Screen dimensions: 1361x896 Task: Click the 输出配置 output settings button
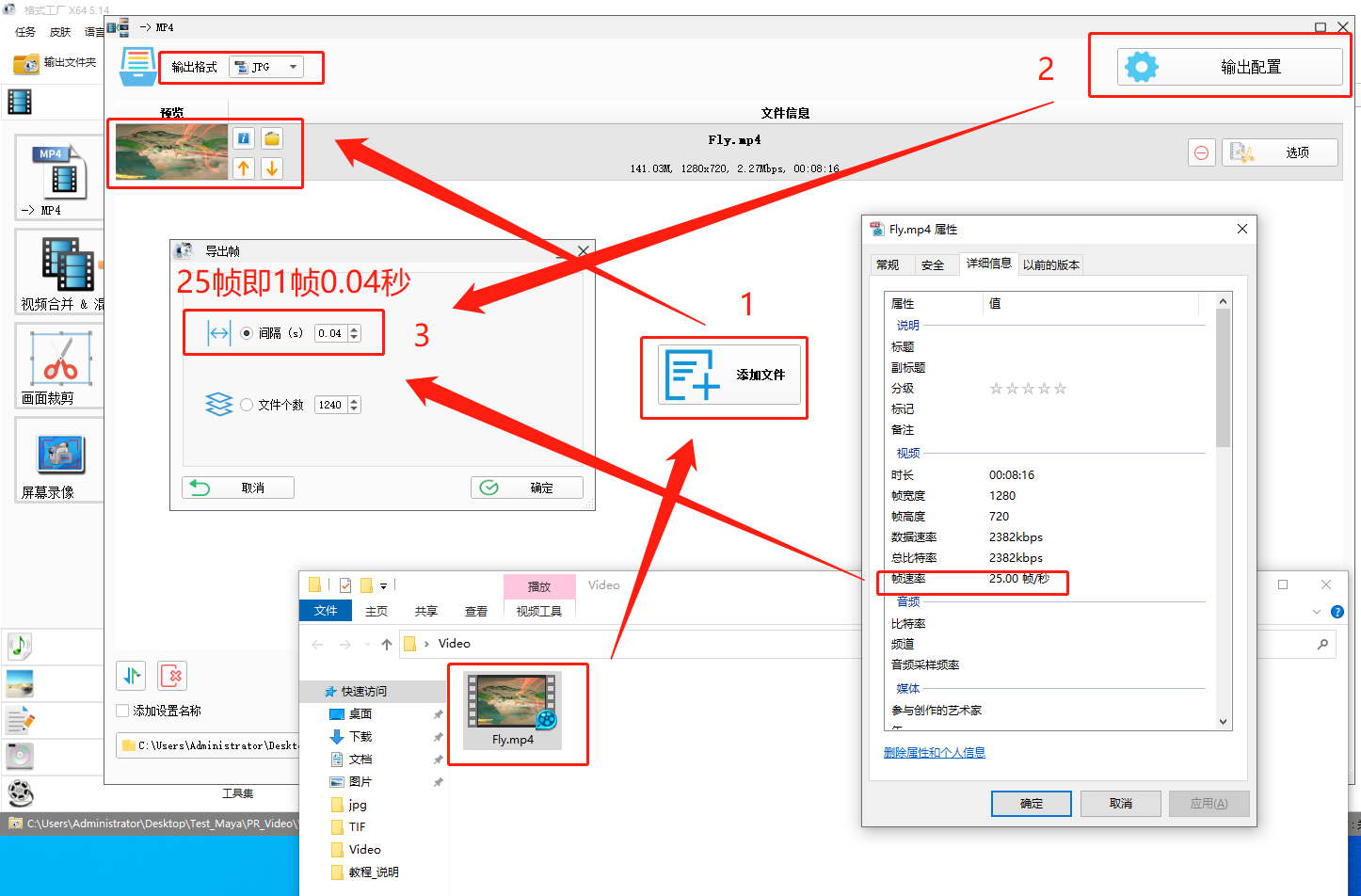coord(1230,67)
